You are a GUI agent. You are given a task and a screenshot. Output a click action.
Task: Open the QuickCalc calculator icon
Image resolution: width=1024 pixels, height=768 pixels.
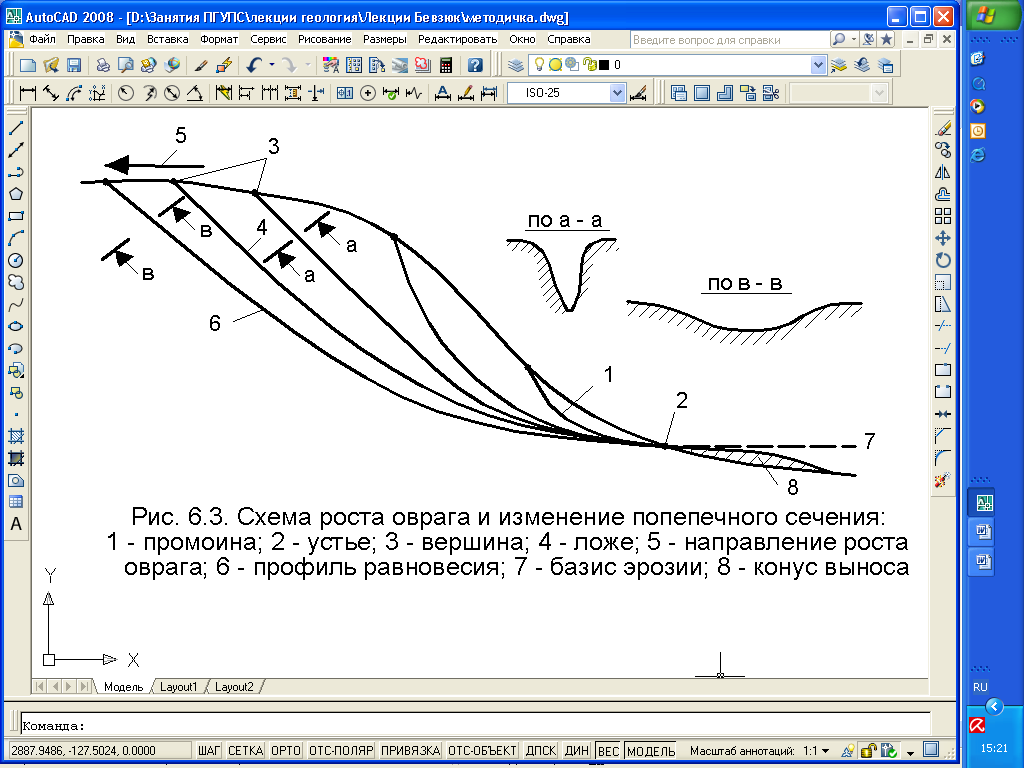[446, 65]
